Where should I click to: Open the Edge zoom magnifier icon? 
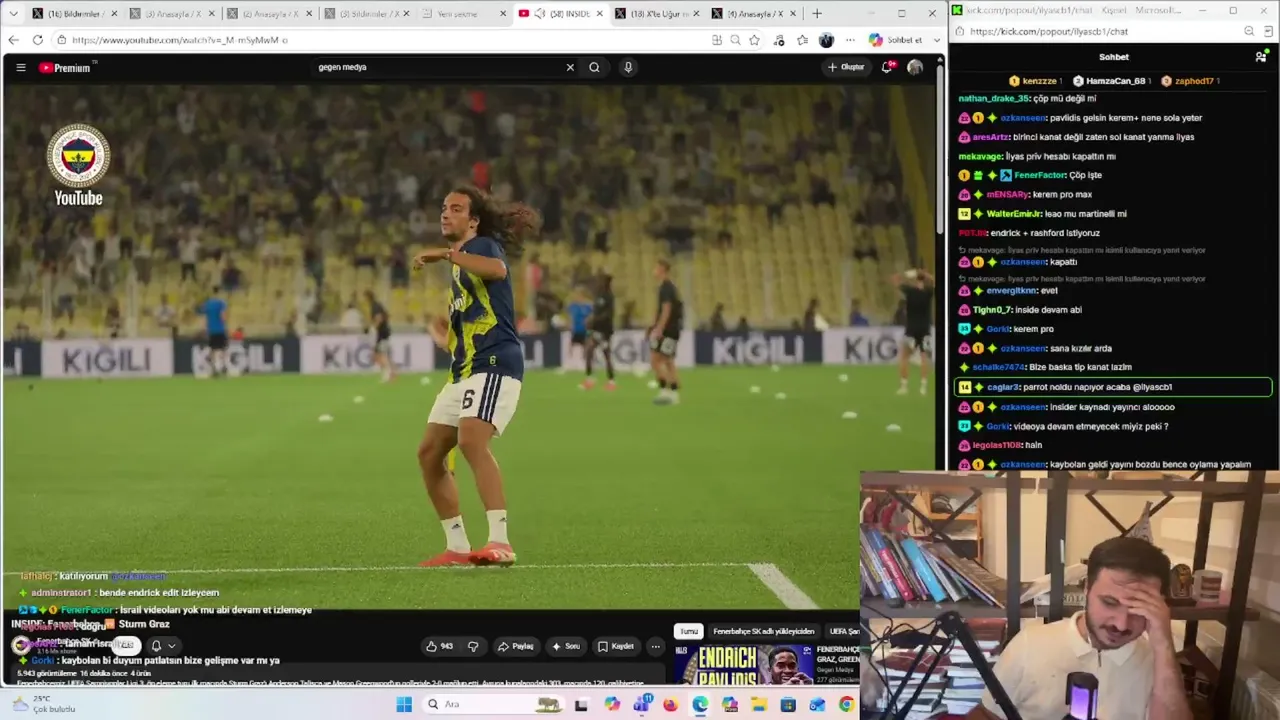(x=735, y=40)
